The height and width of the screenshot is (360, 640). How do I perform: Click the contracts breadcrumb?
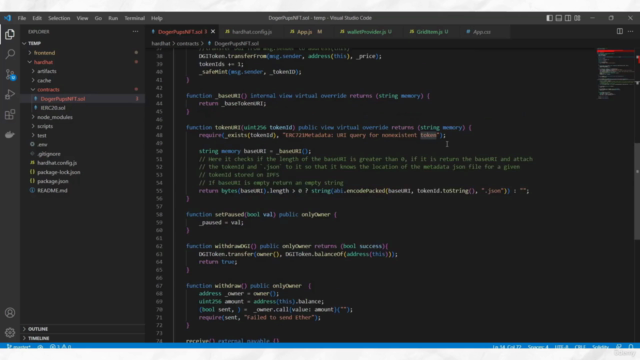coord(188,43)
